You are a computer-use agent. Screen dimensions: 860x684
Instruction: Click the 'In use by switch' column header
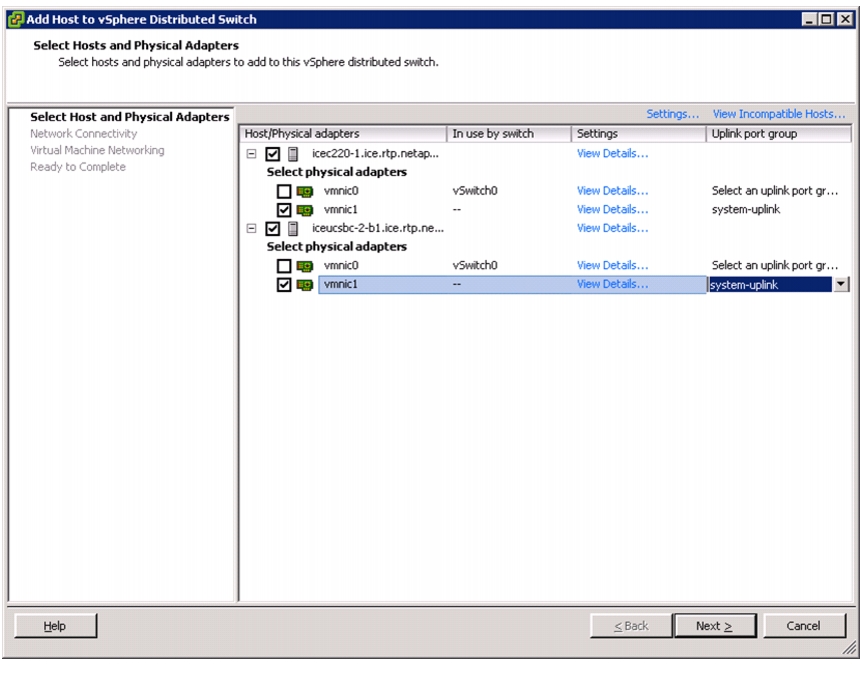509,134
